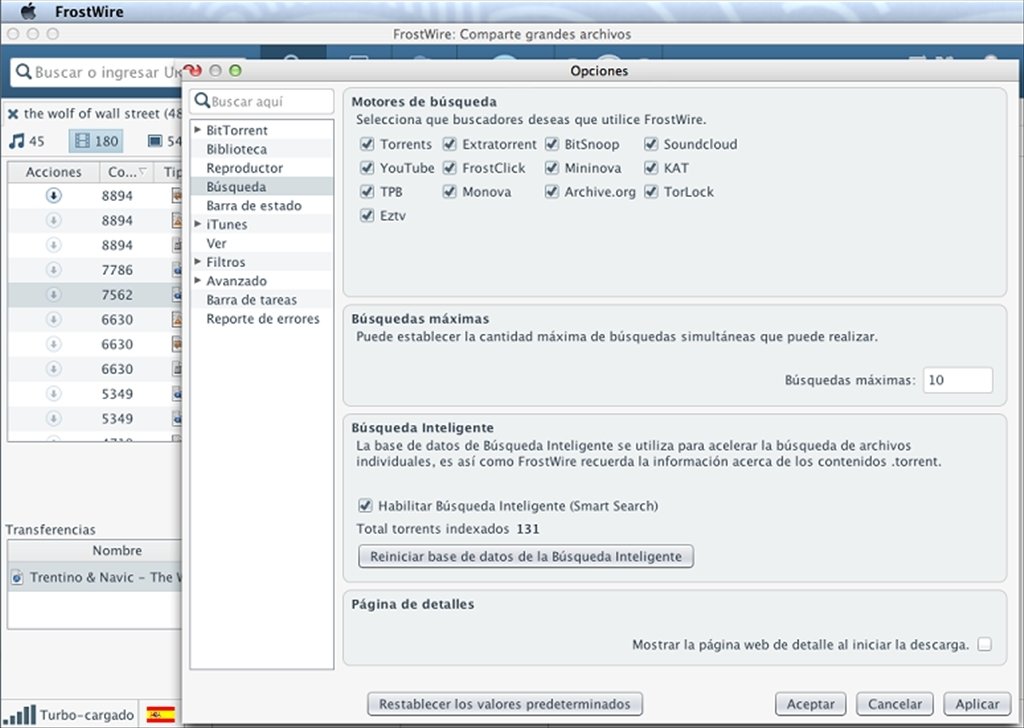Image resolution: width=1024 pixels, height=728 pixels.
Task: Expand the Filtros options category
Action: (198, 262)
